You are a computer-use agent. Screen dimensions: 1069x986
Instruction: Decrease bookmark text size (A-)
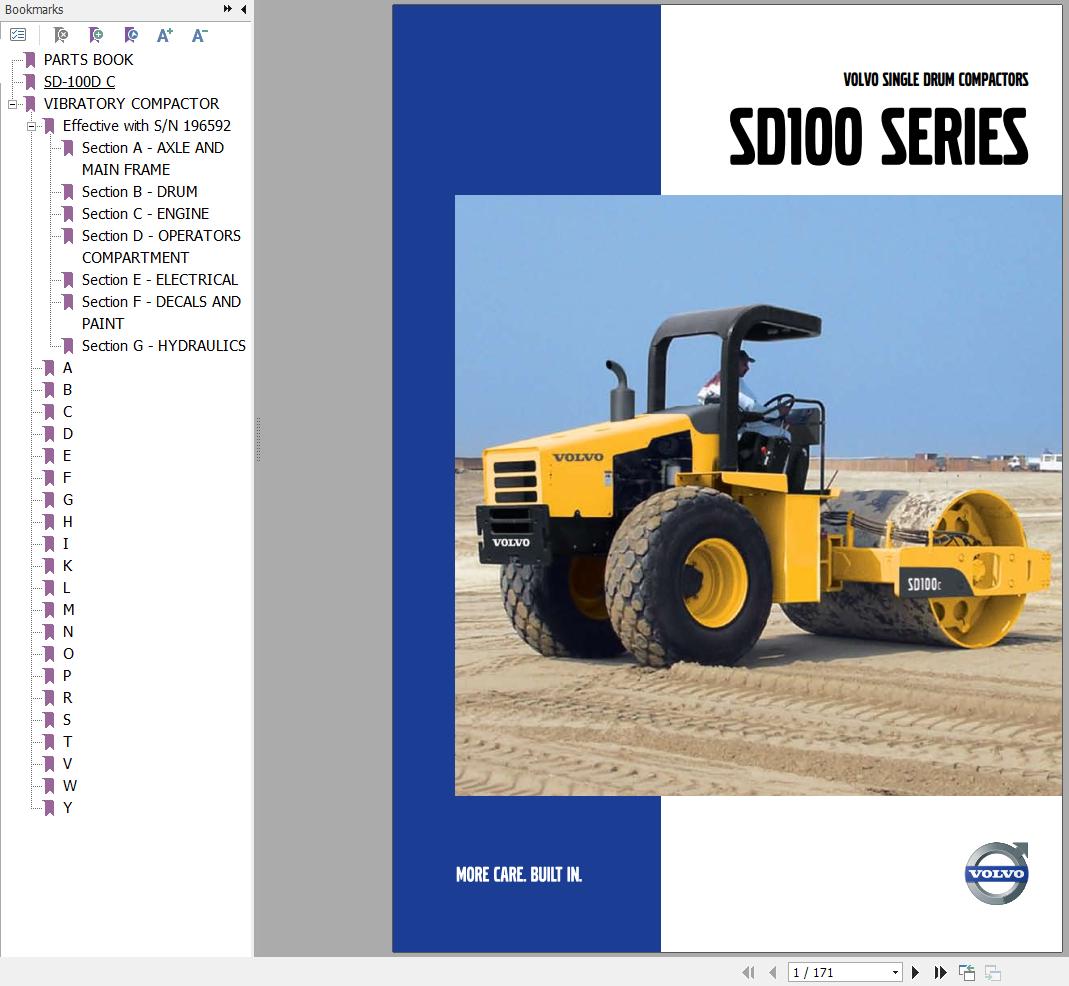pos(199,35)
